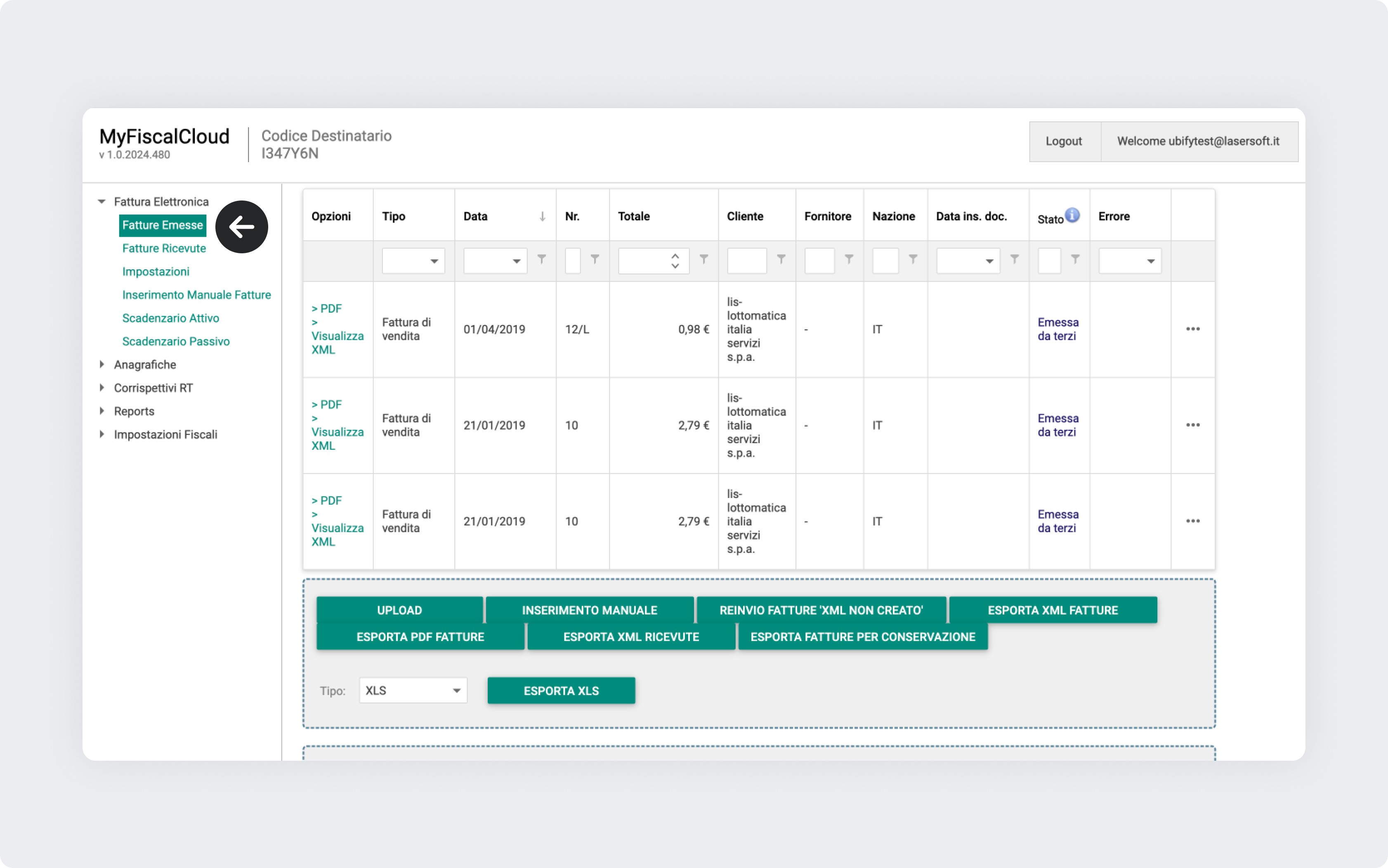Increase the Totale filter value stepper
The image size is (1388, 868).
pyautogui.click(x=675, y=256)
